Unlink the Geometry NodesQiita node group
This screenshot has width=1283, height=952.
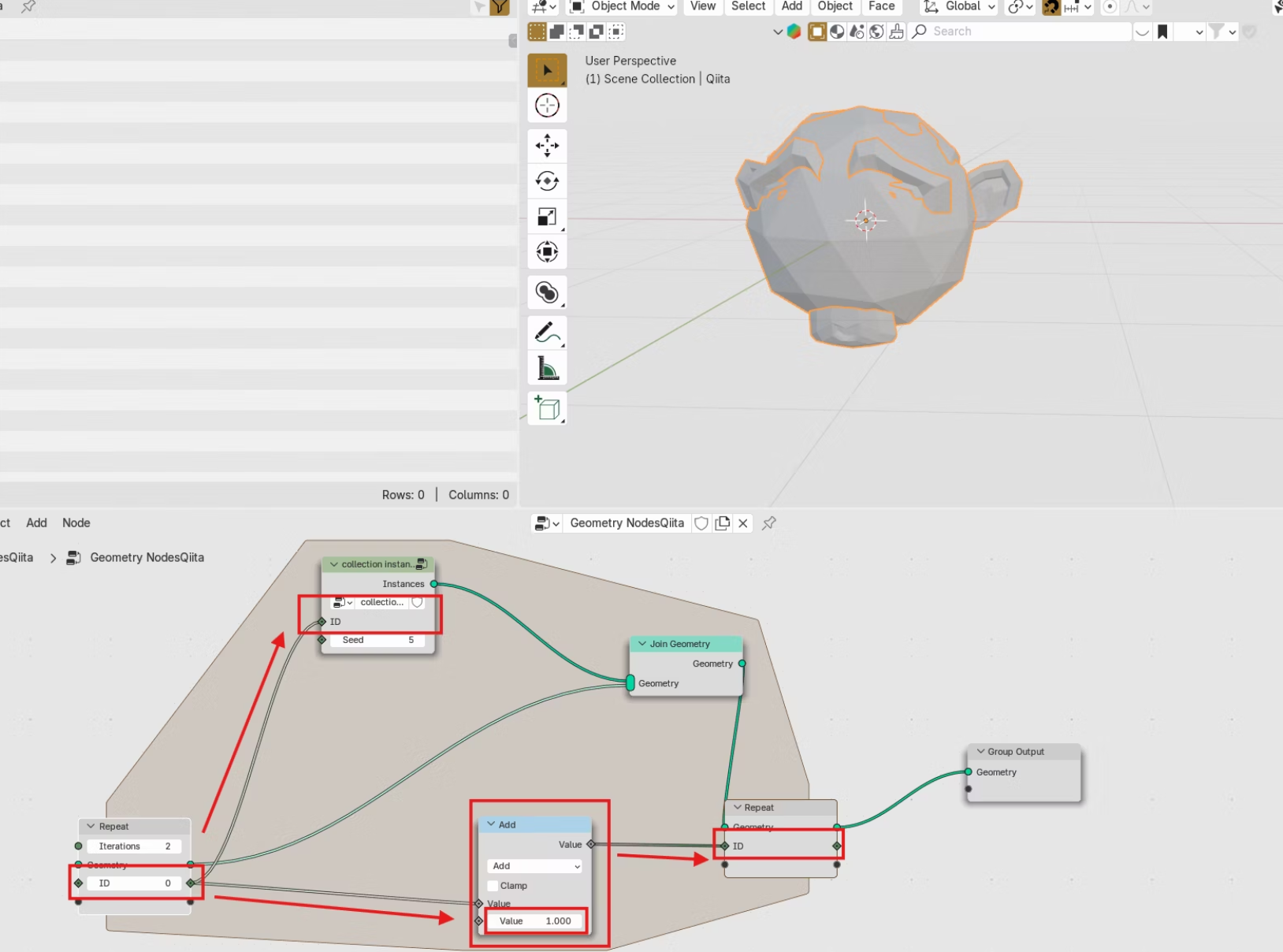[x=743, y=522]
